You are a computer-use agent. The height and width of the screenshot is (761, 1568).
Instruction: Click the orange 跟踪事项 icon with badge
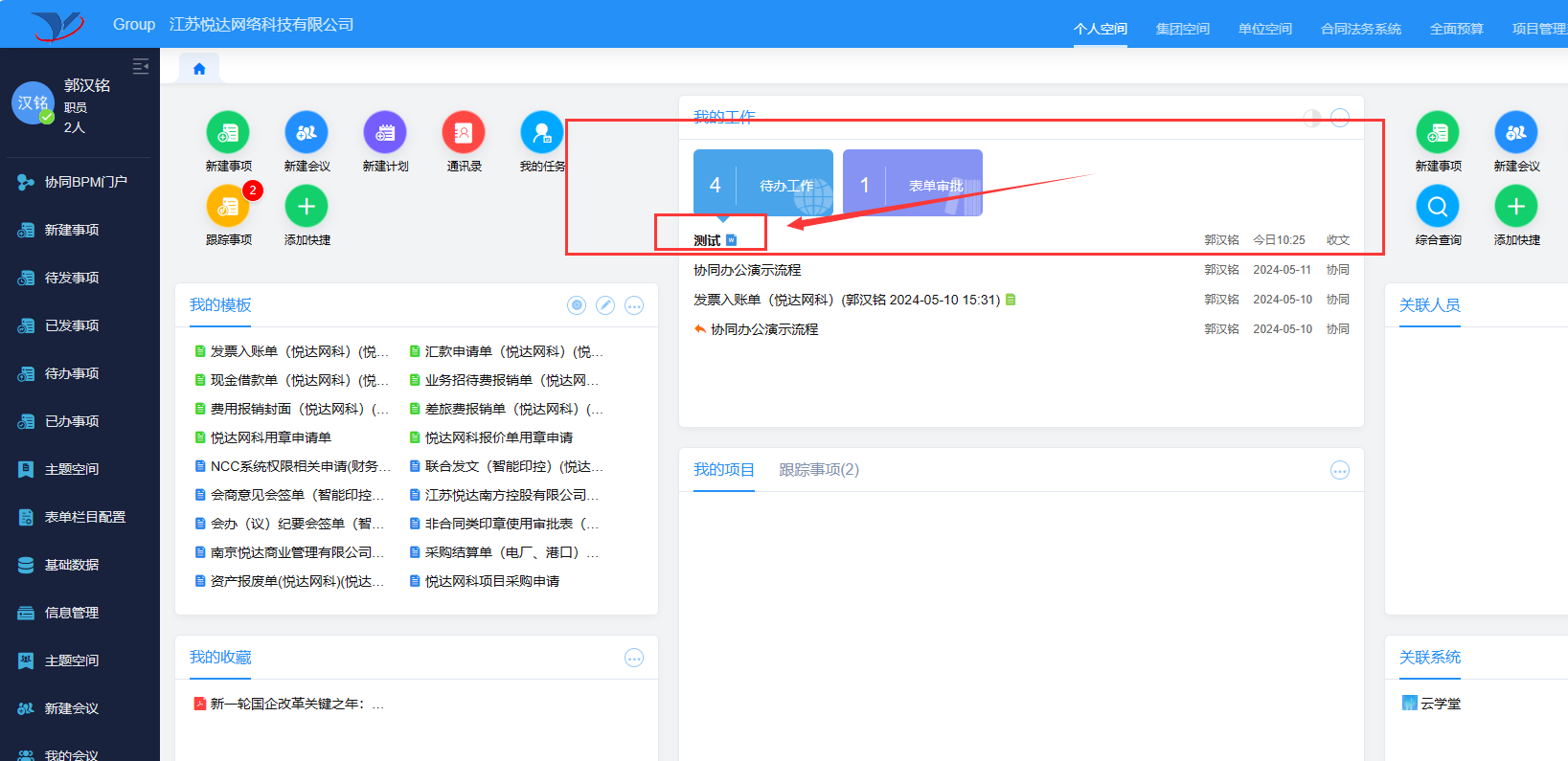[x=228, y=207]
